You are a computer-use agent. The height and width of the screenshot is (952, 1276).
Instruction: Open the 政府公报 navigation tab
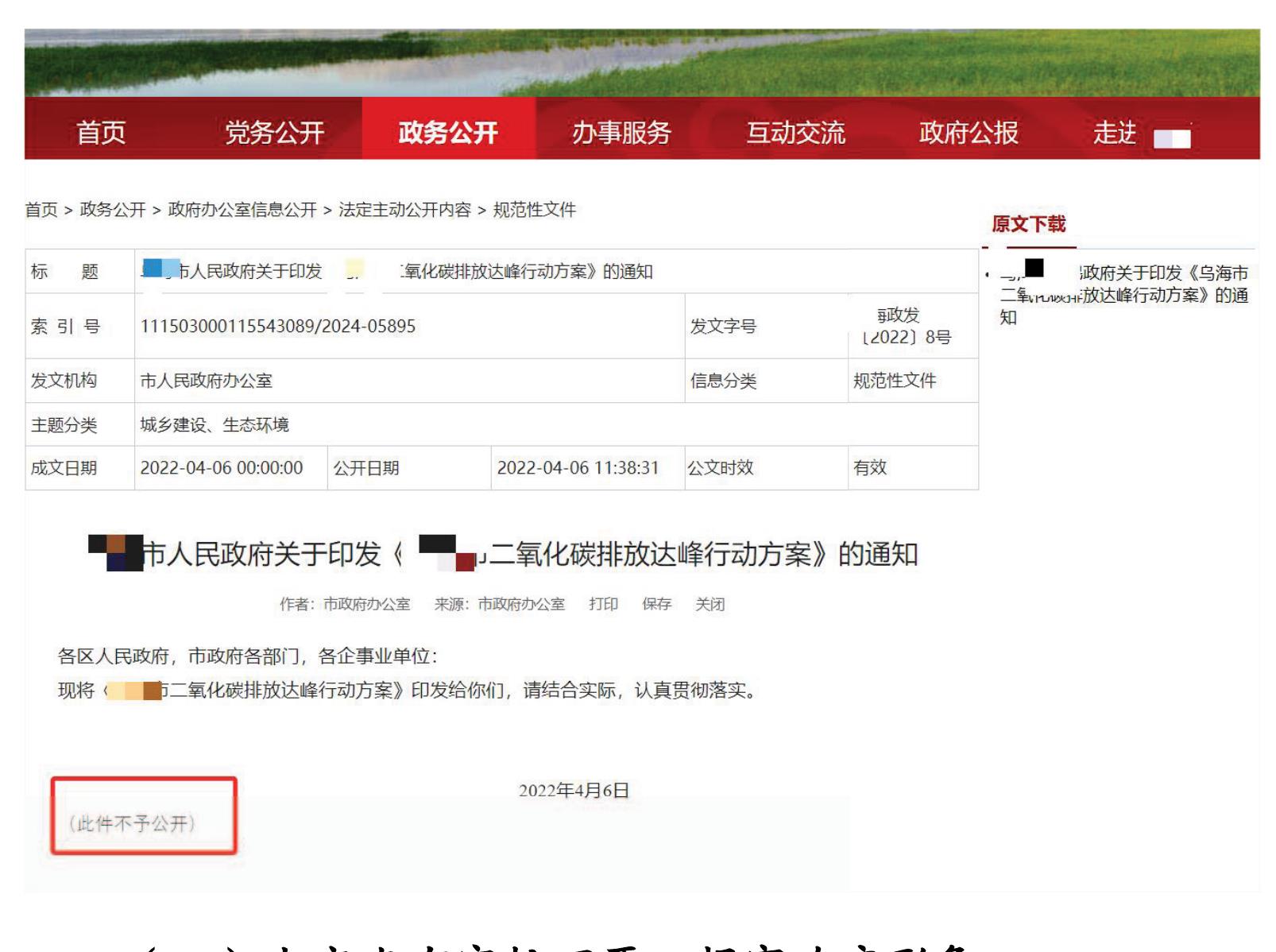(969, 133)
